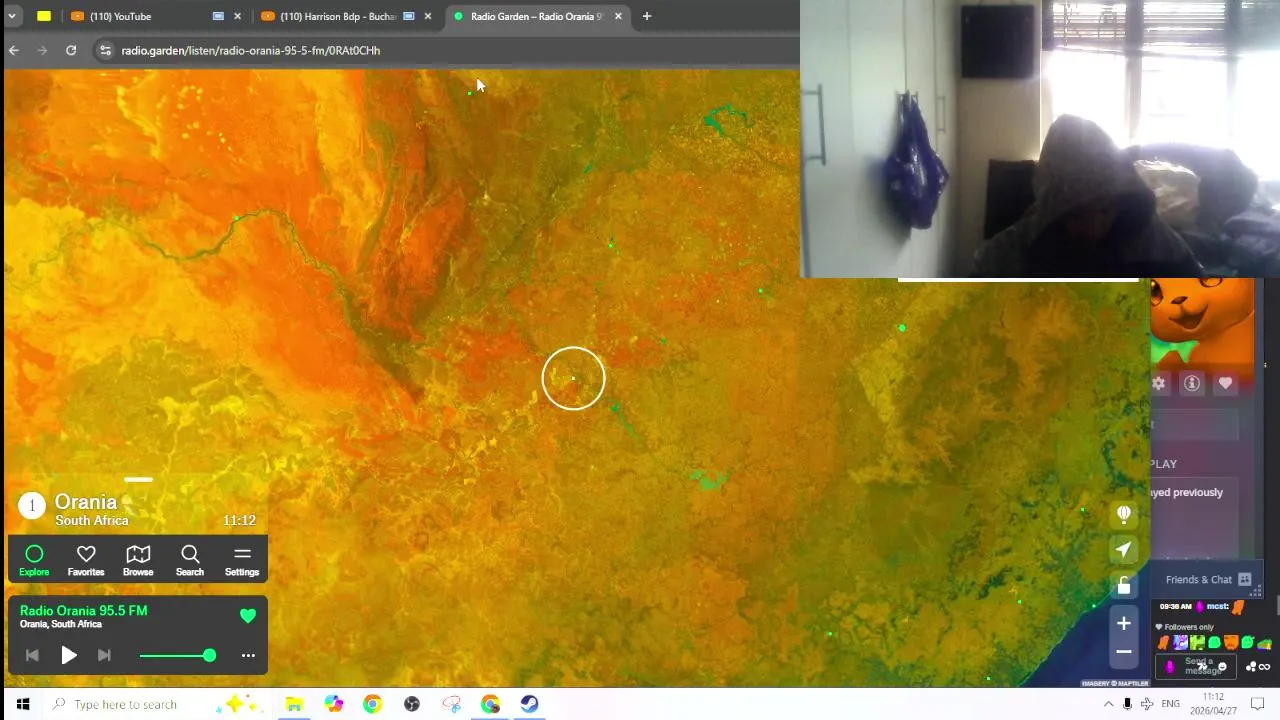Toggle favorite heart for Radio Orania

(248, 616)
